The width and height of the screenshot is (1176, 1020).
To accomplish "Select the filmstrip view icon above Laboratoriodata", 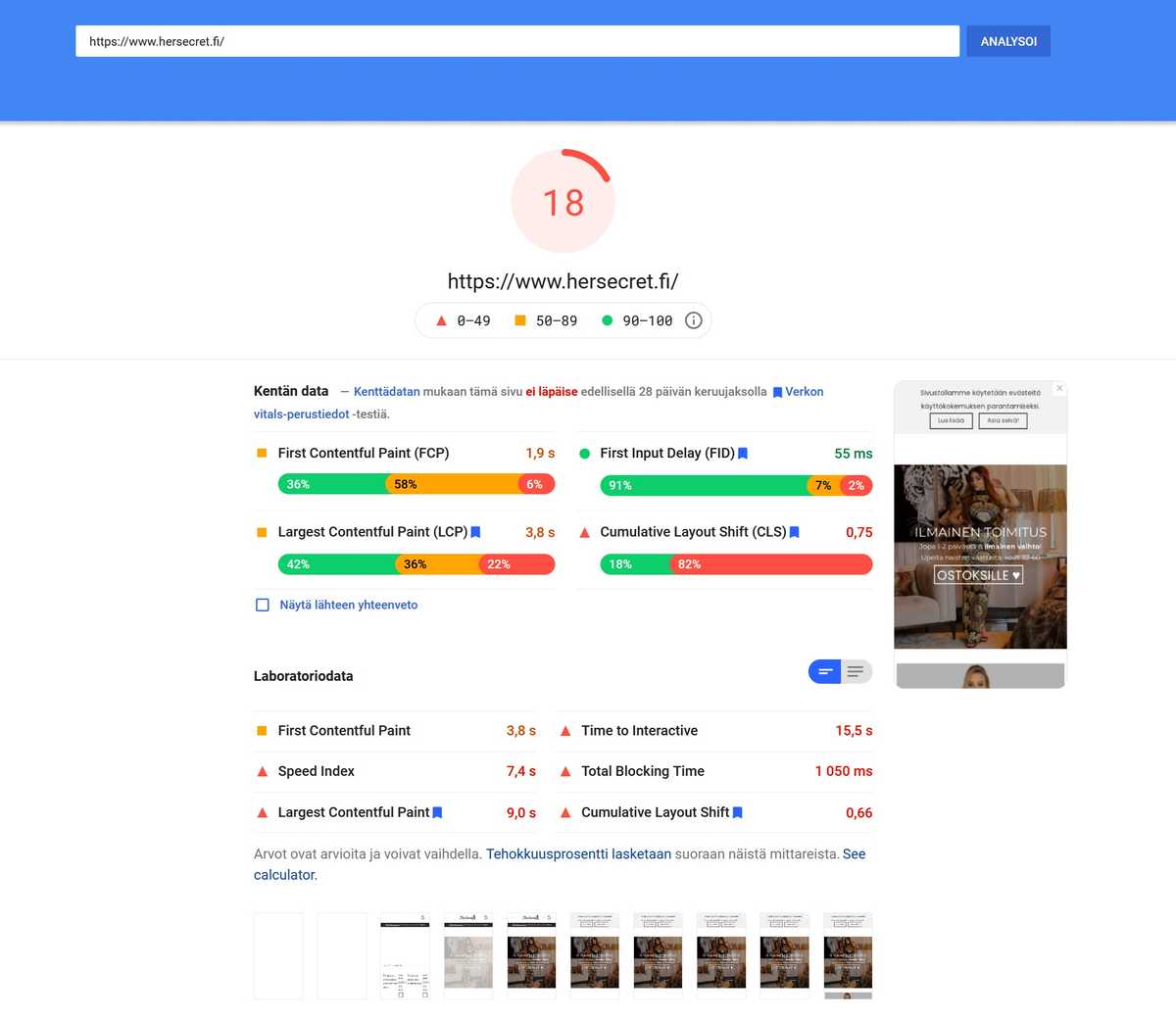I will [825, 671].
